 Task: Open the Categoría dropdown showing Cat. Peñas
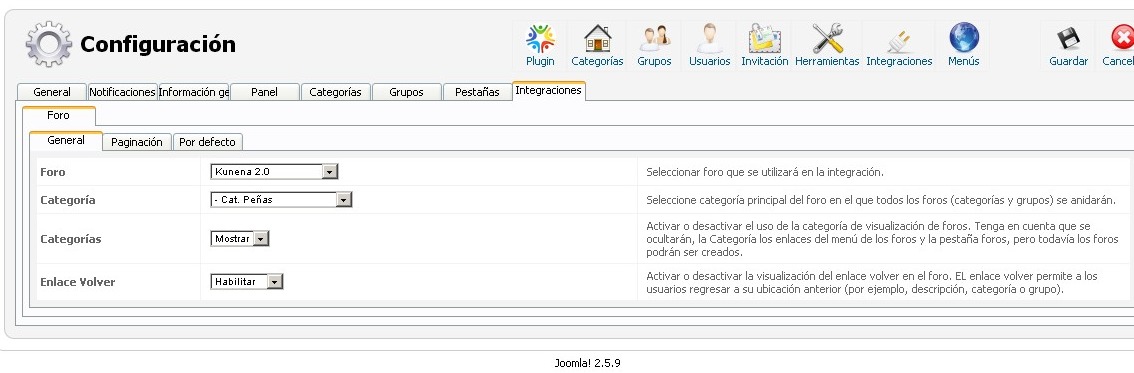(281, 200)
